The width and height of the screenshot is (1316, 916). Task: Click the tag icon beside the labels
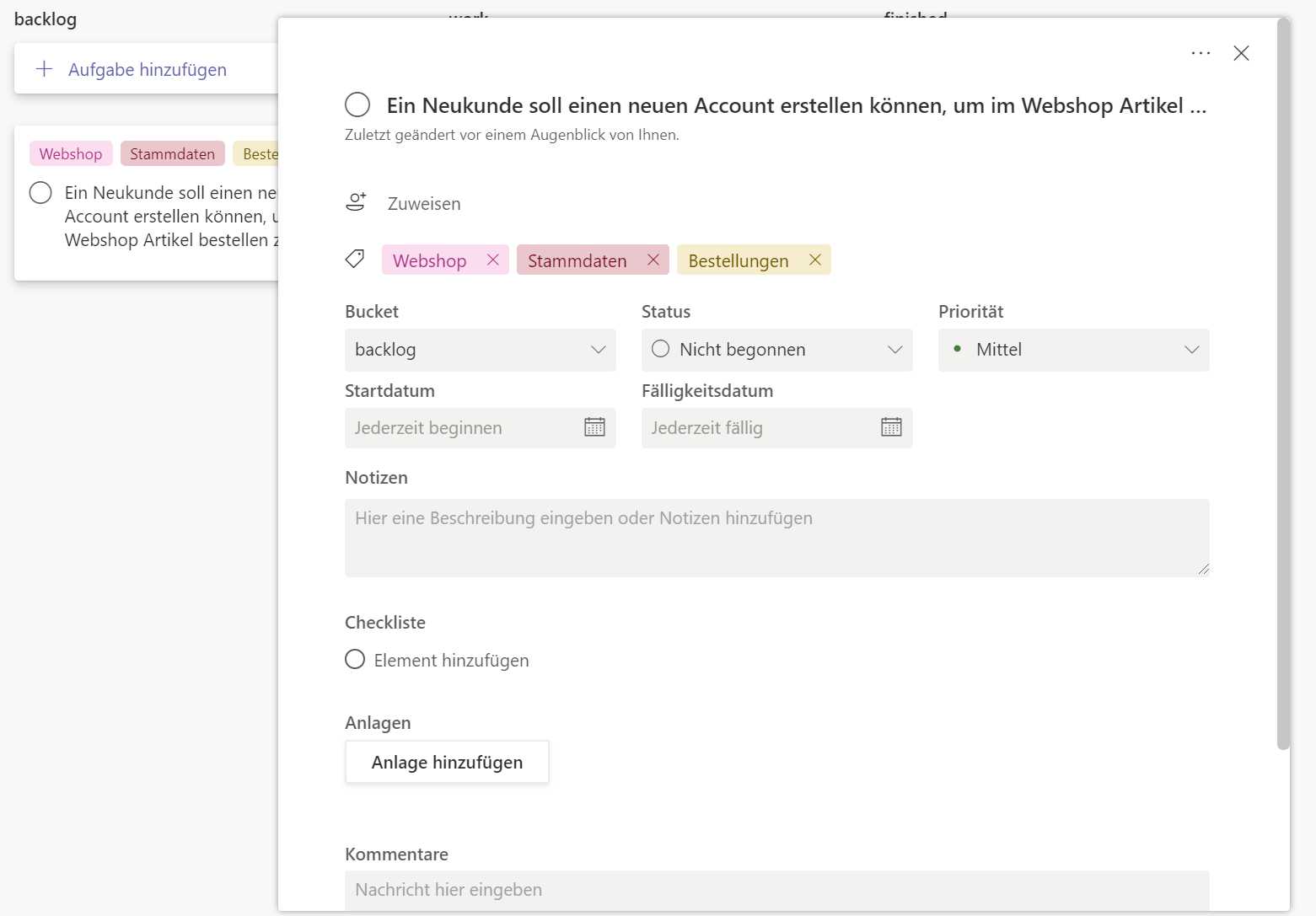[355, 259]
